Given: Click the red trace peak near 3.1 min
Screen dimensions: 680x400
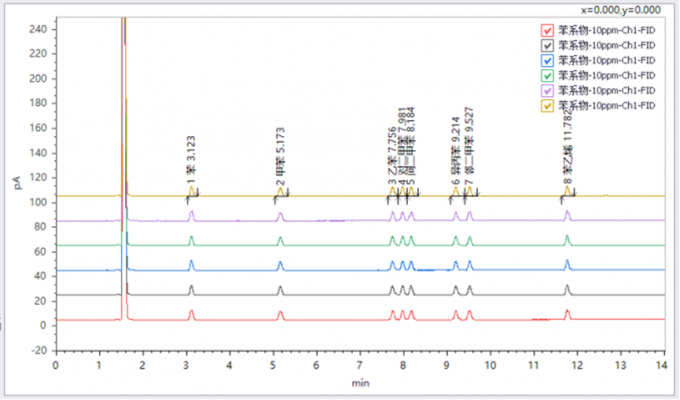Looking at the screenshot, I should (191, 313).
